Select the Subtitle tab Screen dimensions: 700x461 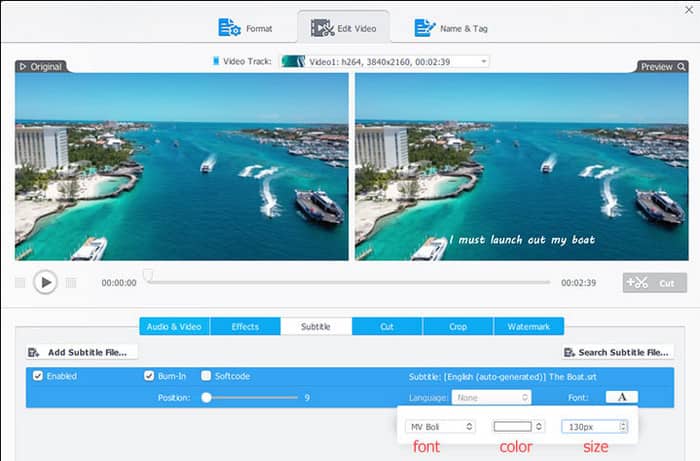[x=316, y=327]
